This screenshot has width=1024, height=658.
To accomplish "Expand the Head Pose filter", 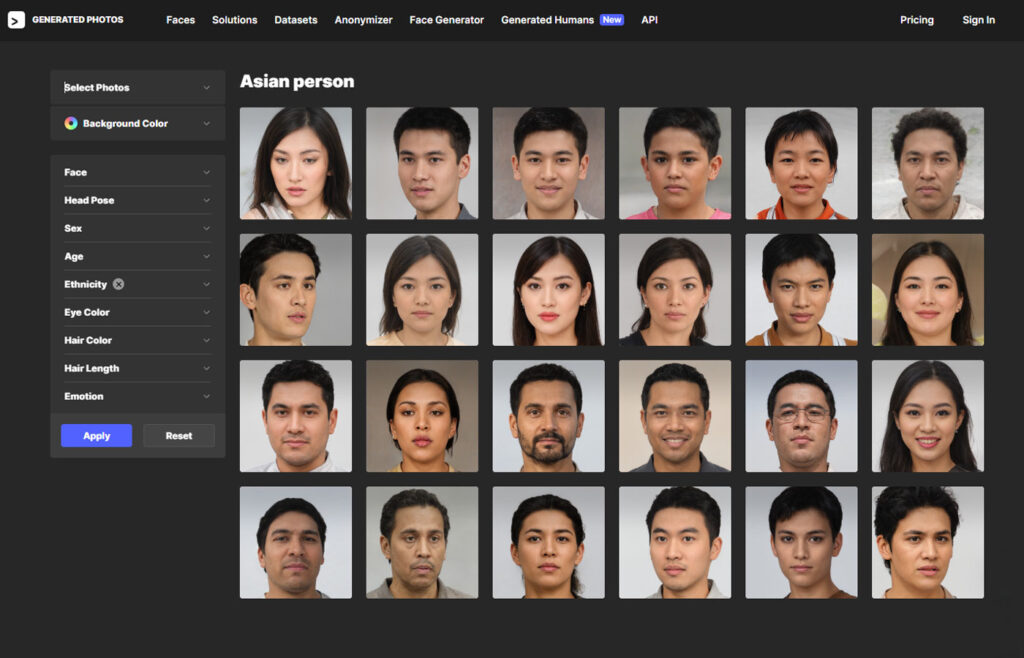I will (x=138, y=200).
